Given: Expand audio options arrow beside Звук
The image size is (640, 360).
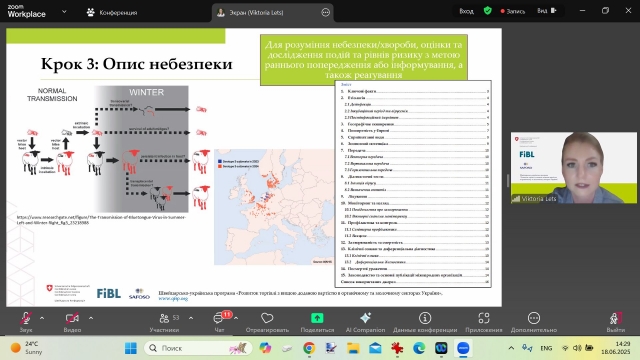Looking at the screenshot, I should point(42,318).
